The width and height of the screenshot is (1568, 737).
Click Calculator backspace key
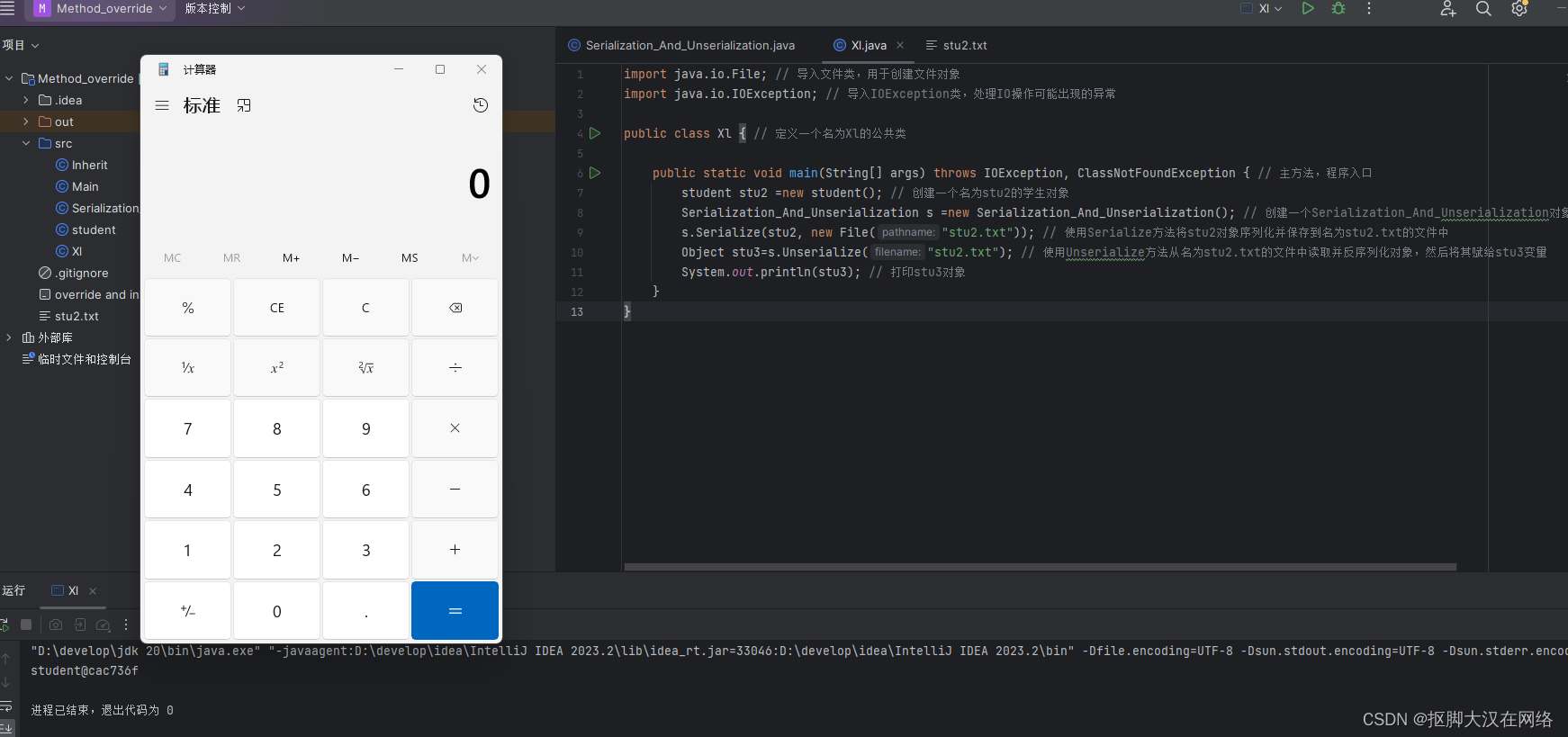(x=455, y=308)
